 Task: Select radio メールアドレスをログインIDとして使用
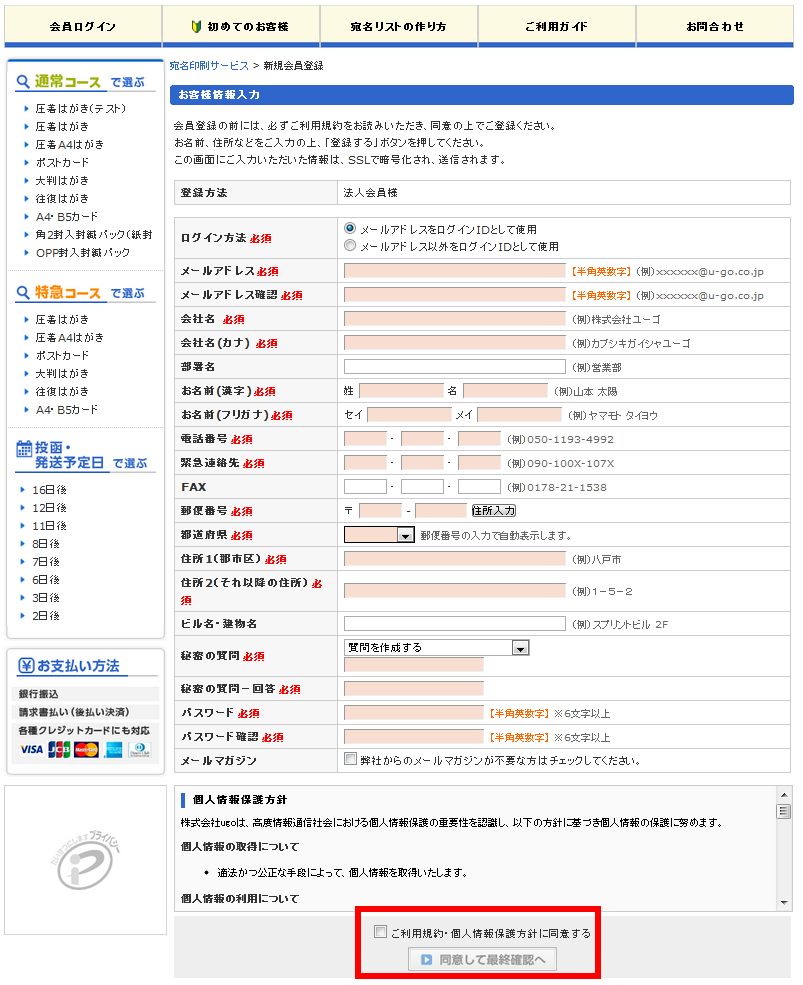click(x=349, y=229)
